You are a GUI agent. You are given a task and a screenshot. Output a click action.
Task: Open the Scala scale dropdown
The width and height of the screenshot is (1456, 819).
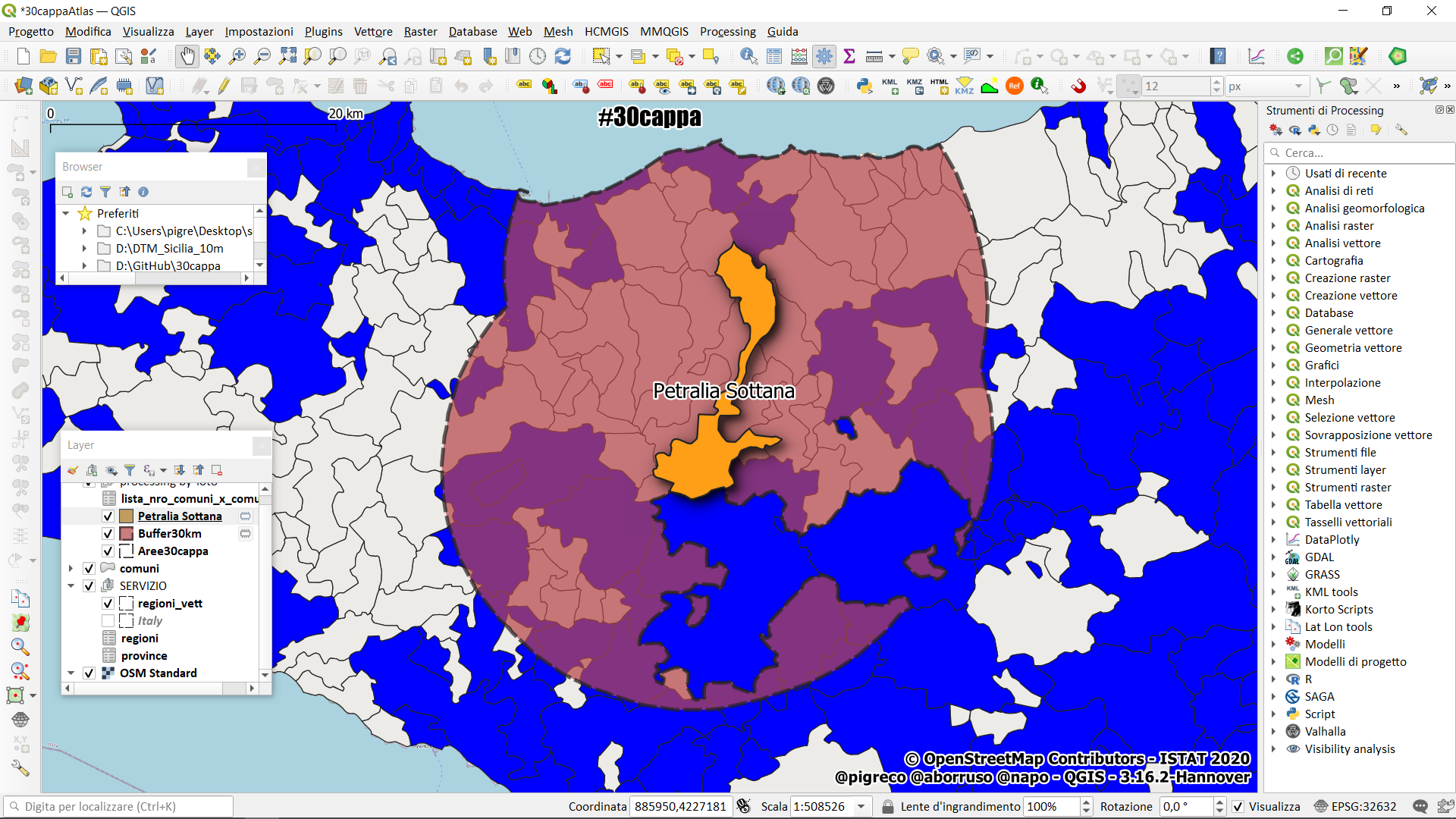click(861, 807)
